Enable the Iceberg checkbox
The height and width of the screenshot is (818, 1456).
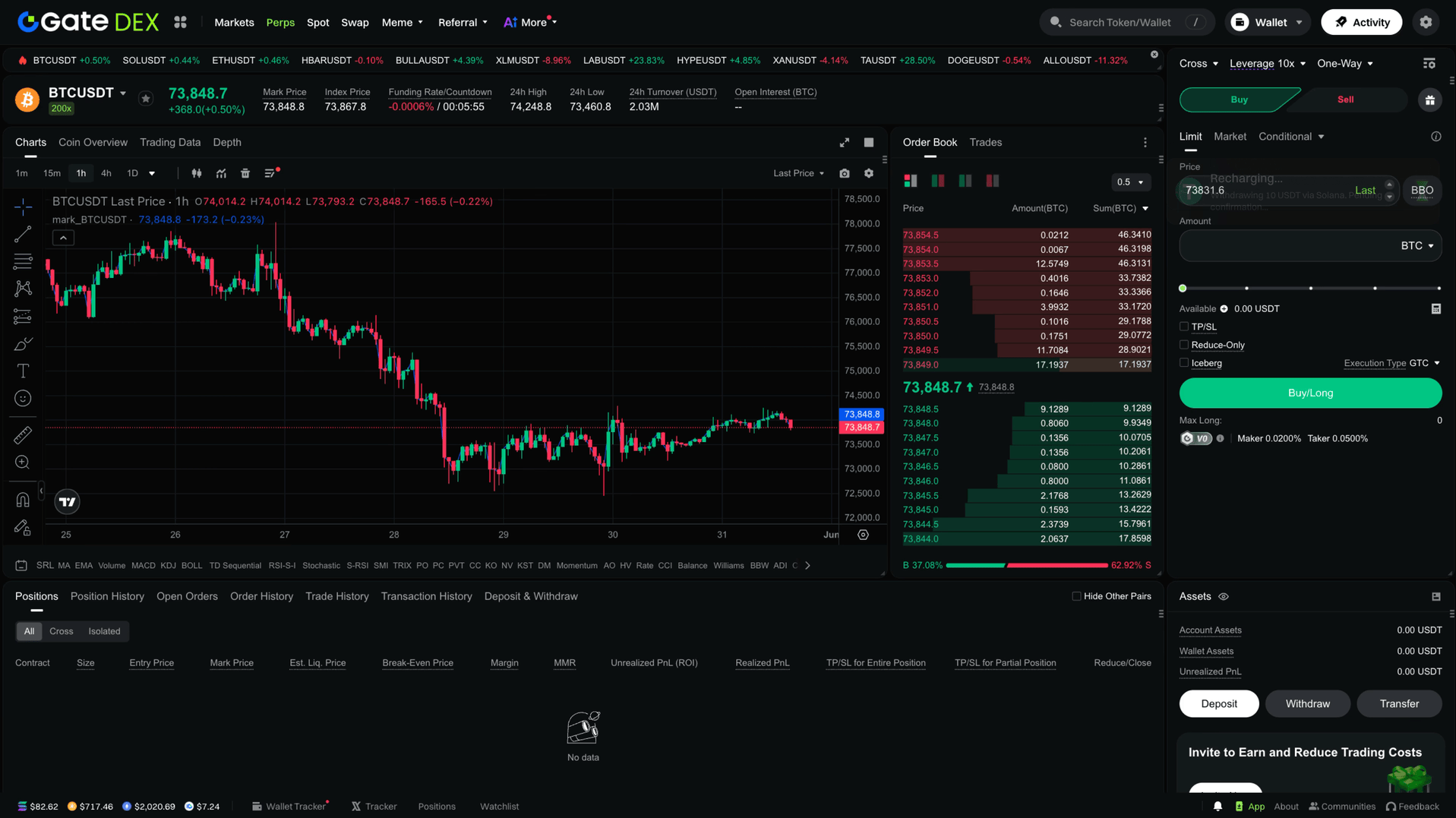pos(1183,363)
